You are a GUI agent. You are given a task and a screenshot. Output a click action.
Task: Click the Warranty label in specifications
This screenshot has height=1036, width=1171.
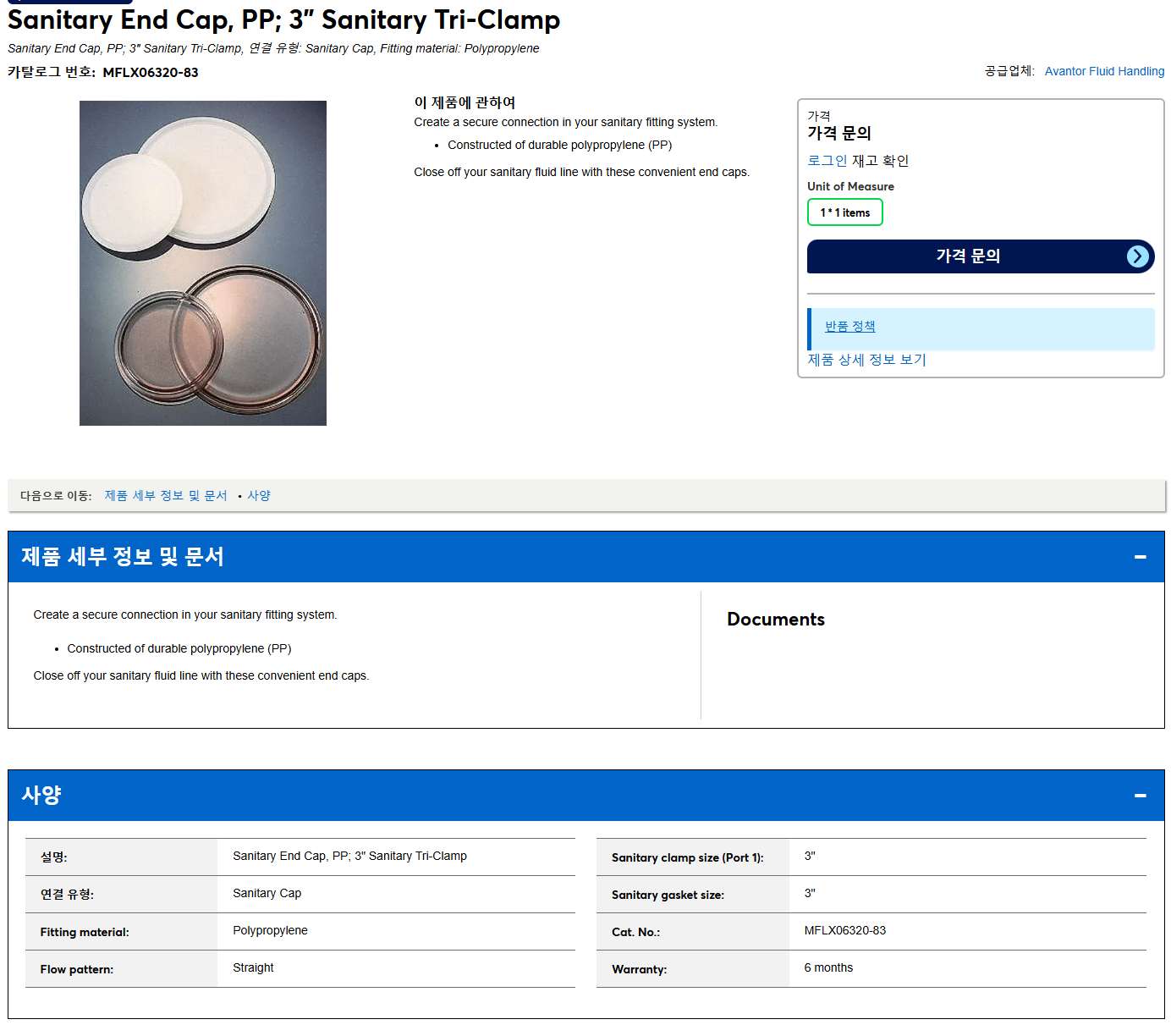tap(639, 970)
